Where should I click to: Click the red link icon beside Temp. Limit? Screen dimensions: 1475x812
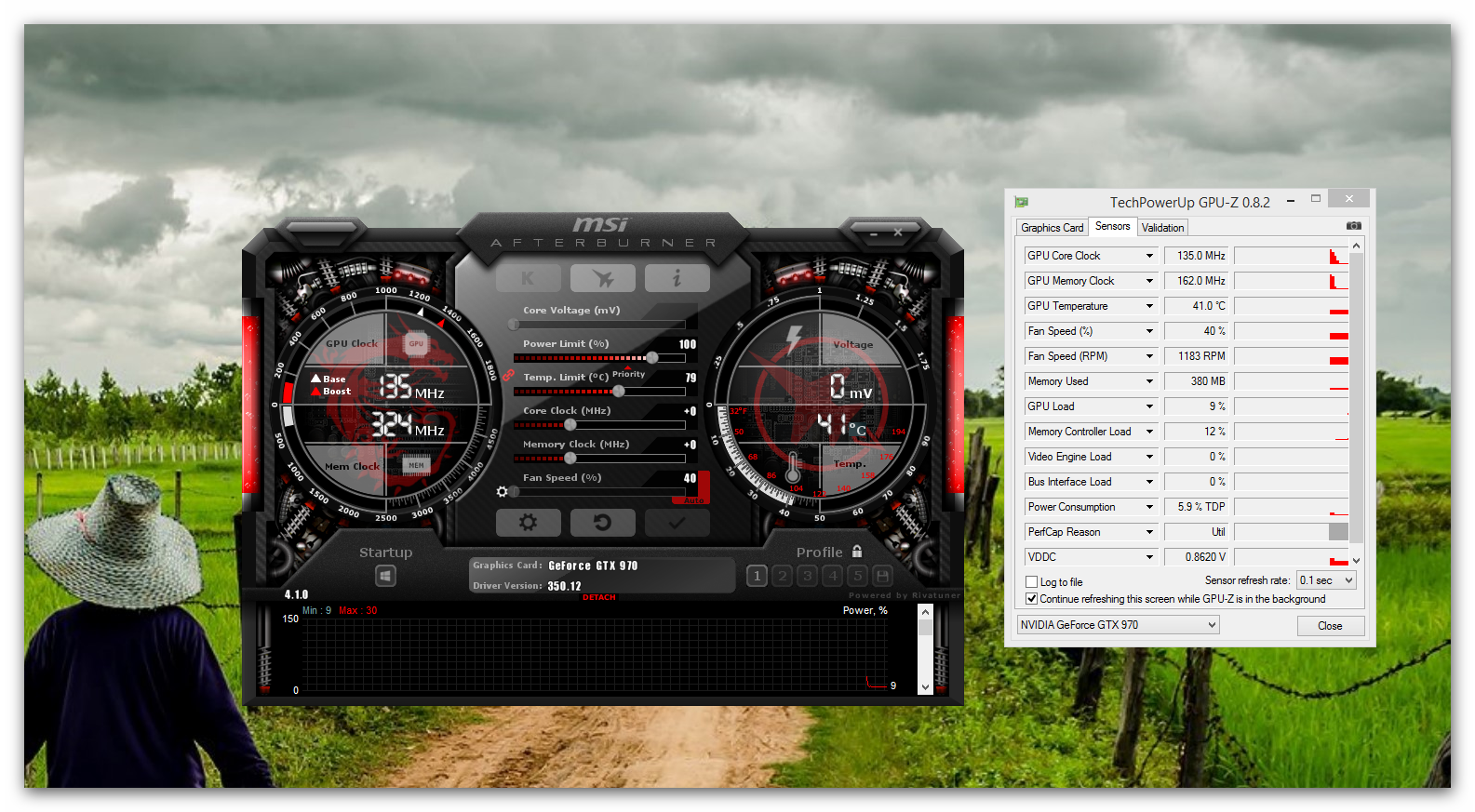pos(509,376)
